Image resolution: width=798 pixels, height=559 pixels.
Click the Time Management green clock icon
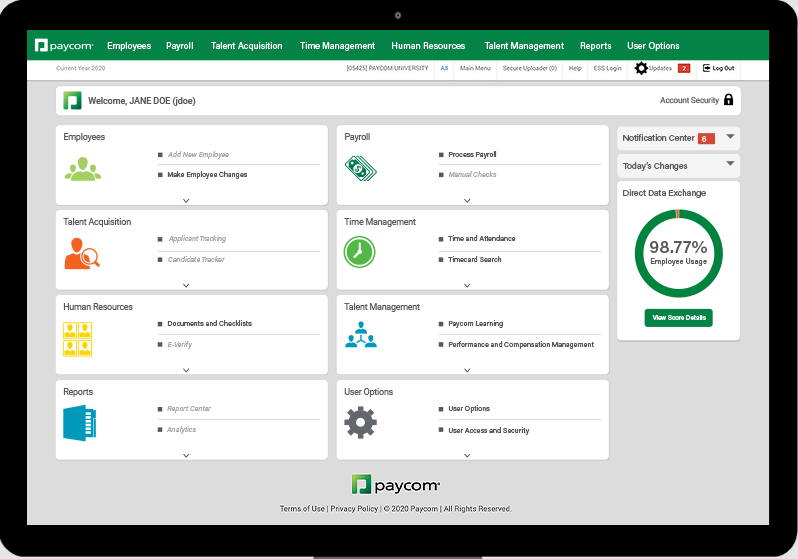click(359, 252)
